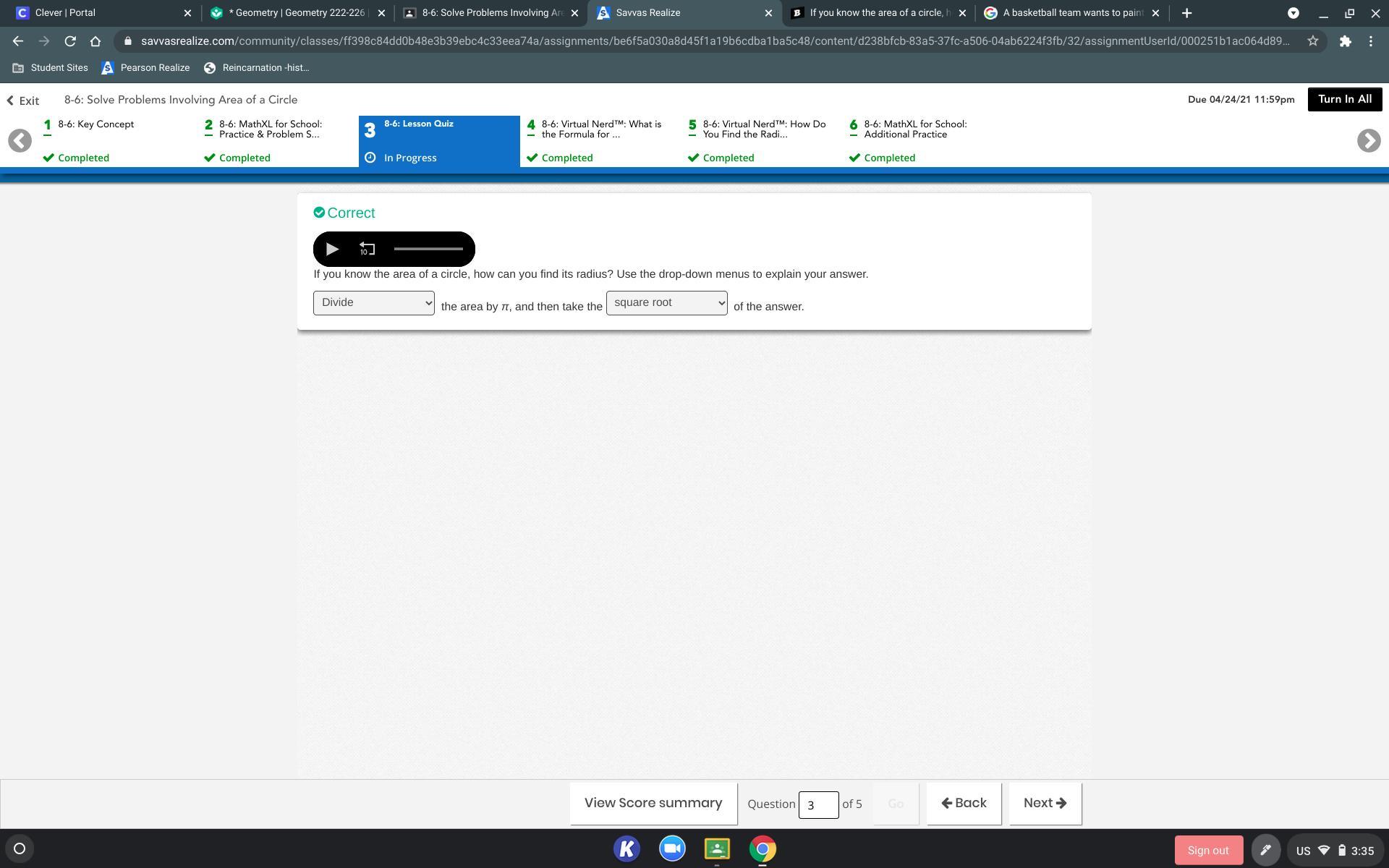Screen dimensions: 1389x868
Task: Rewind audio 10 seconds icon
Action: tap(367, 250)
